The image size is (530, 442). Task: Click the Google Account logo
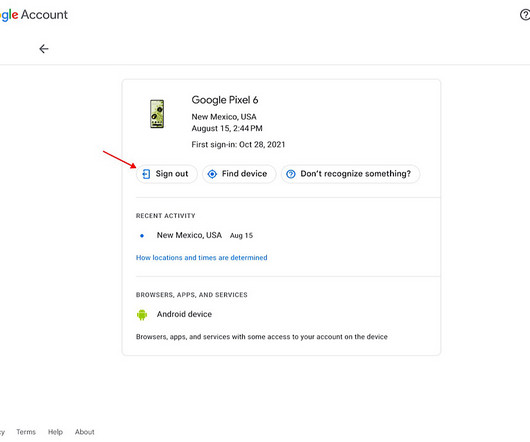[x=34, y=15]
